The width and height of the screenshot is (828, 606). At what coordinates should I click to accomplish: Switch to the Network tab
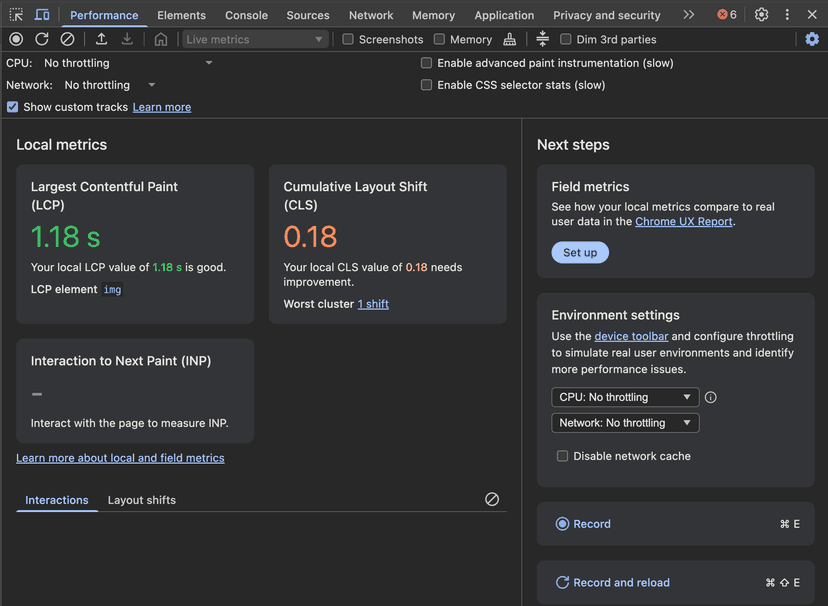point(371,15)
